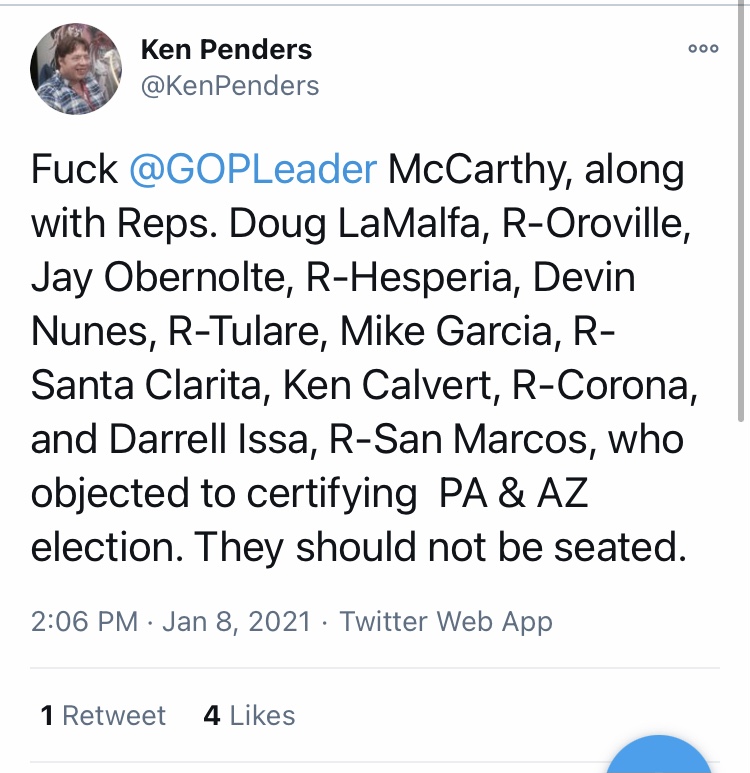The width and height of the screenshot is (750, 773).
Task: Click the number 1 in the retweet count
Action: (47, 715)
